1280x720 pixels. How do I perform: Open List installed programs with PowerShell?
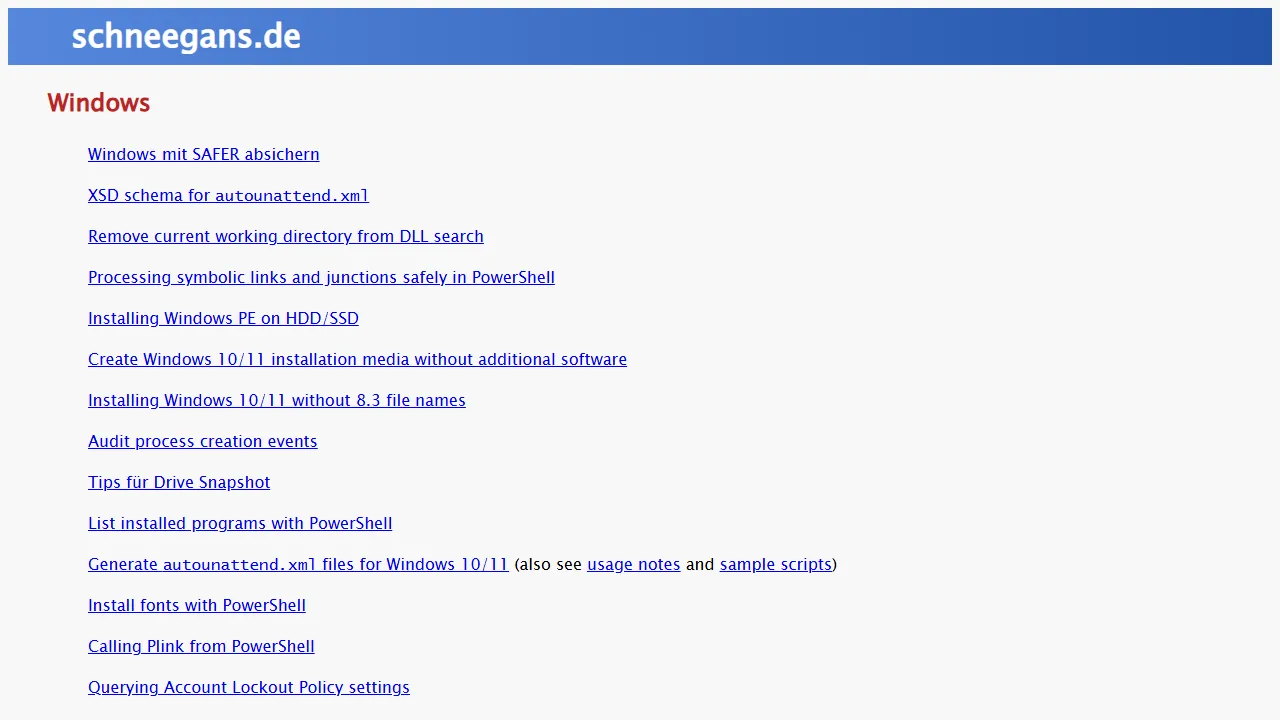point(240,523)
